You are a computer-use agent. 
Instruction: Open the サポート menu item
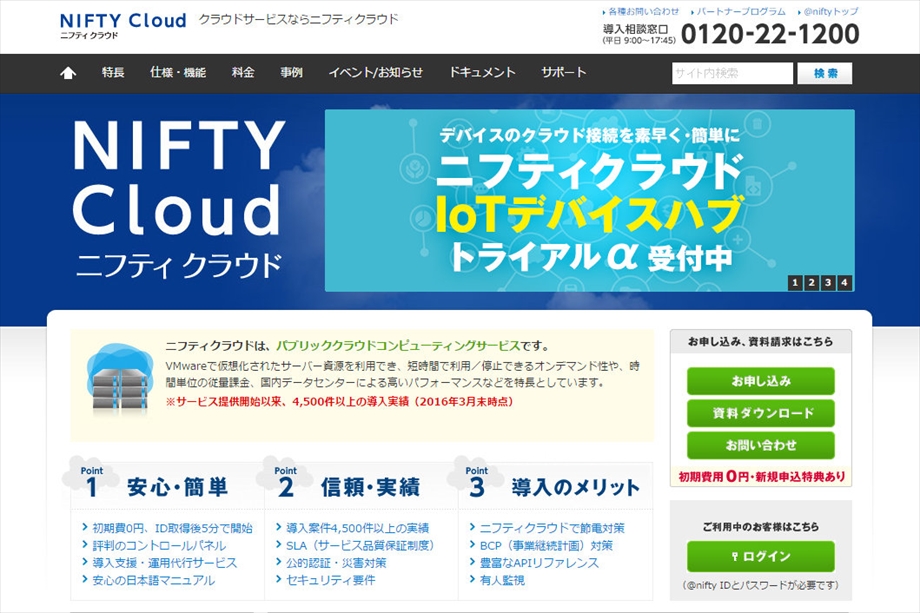(x=563, y=72)
